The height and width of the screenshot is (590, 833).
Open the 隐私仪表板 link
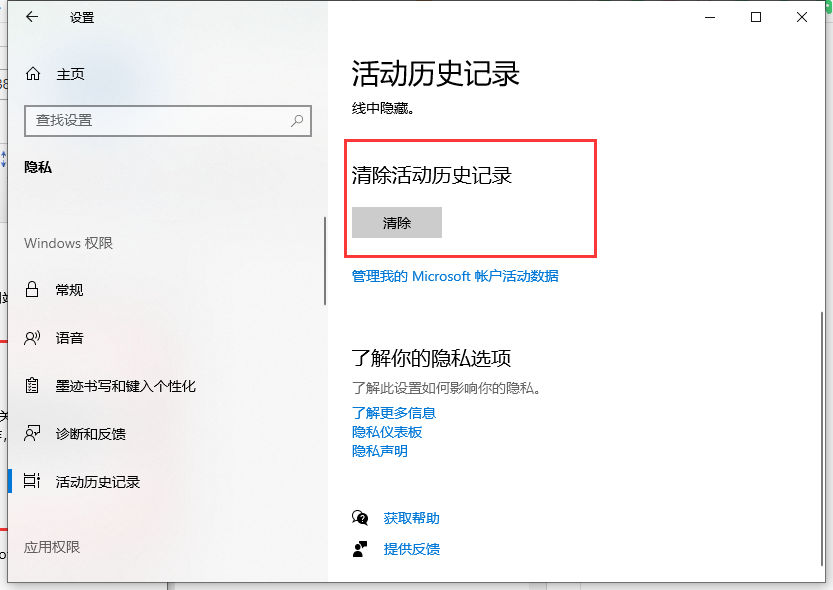coord(387,432)
